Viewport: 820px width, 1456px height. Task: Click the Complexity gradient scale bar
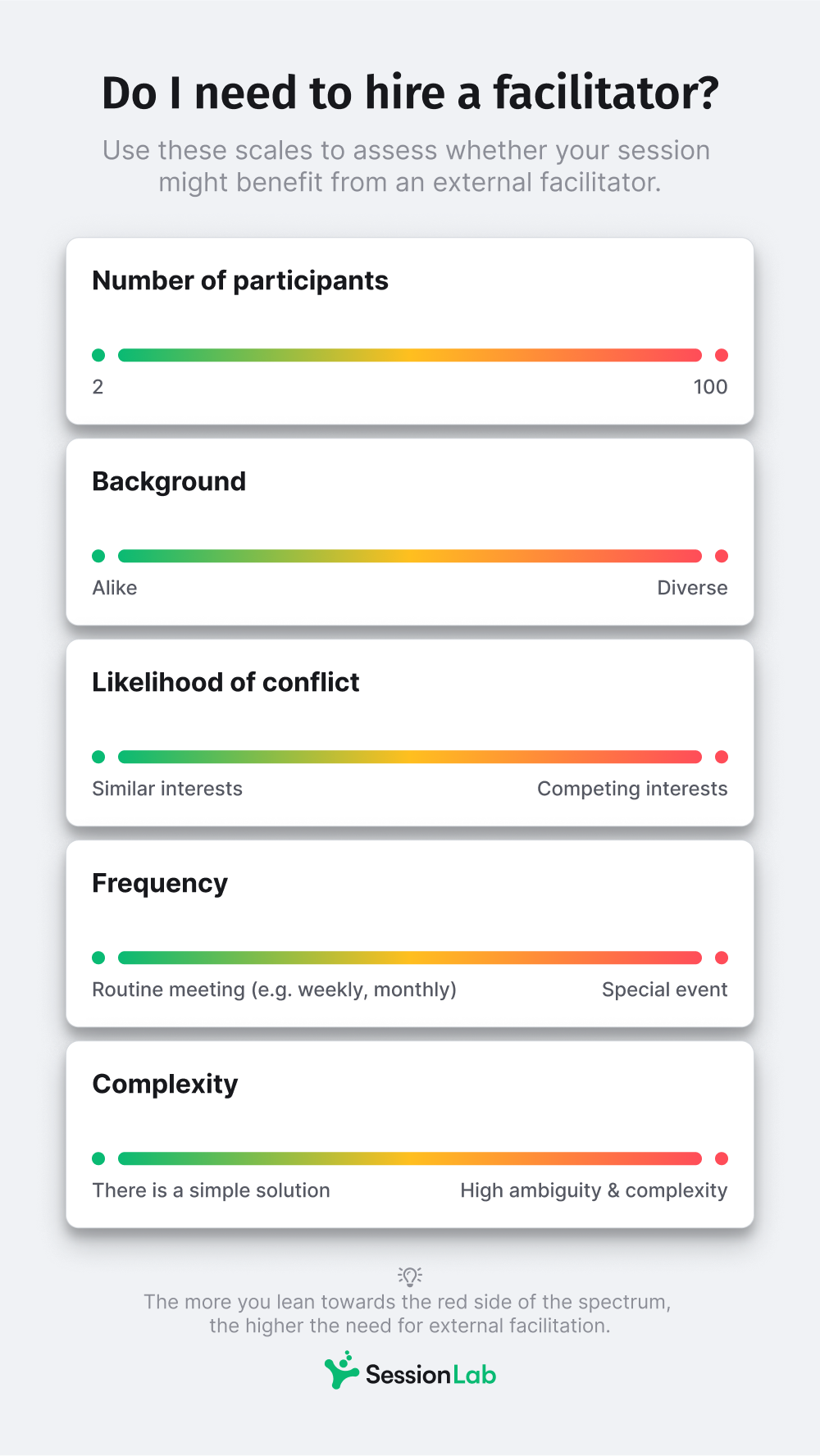point(410,1158)
